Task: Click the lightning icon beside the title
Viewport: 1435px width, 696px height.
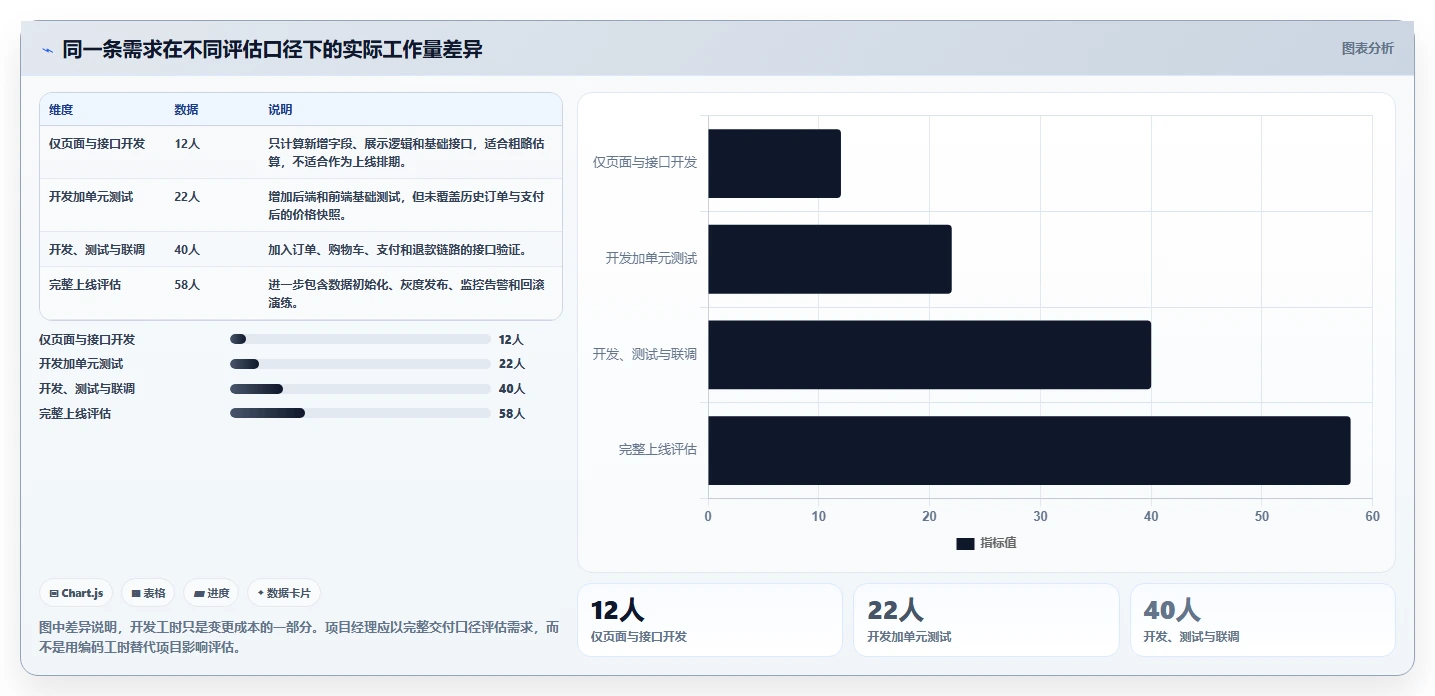Action: point(47,50)
